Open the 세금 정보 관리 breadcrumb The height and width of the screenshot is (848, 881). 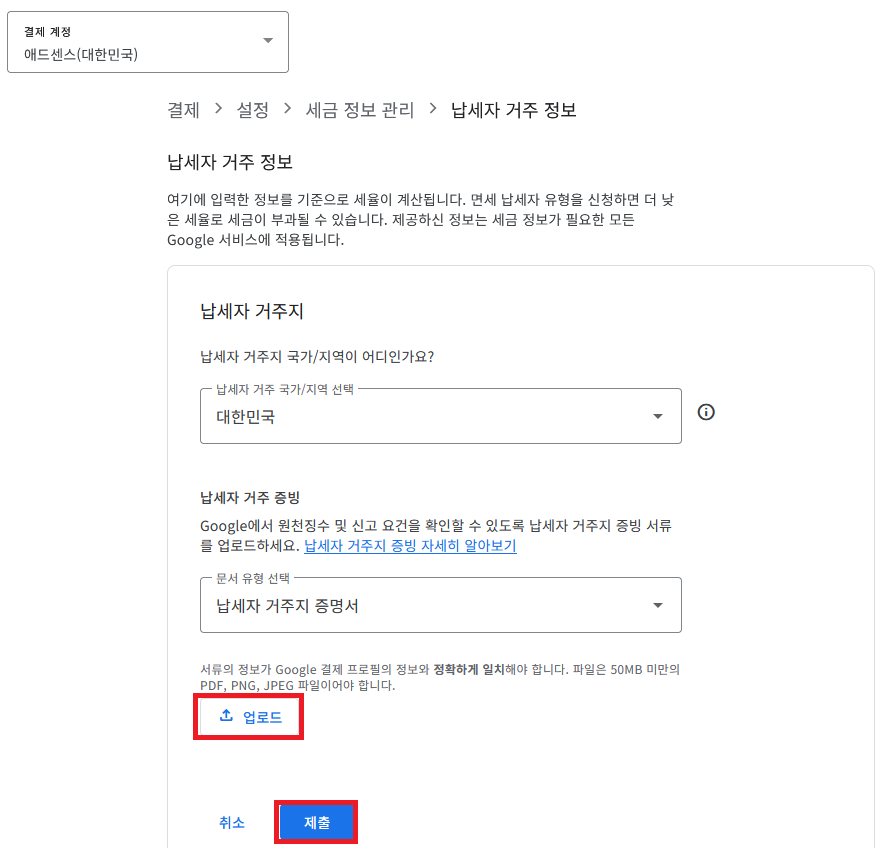(360, 110)
